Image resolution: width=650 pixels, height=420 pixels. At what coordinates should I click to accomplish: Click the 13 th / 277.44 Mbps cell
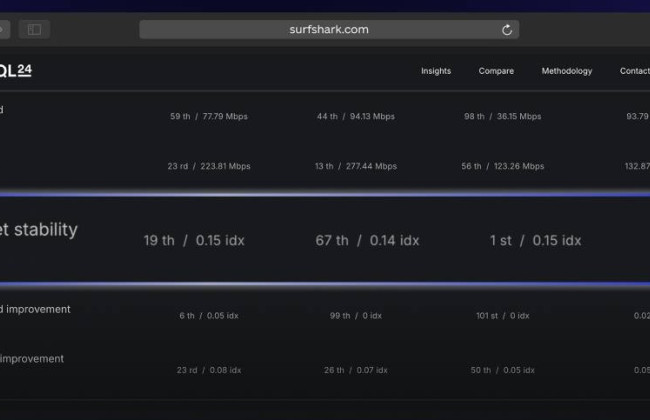point(355,166)
